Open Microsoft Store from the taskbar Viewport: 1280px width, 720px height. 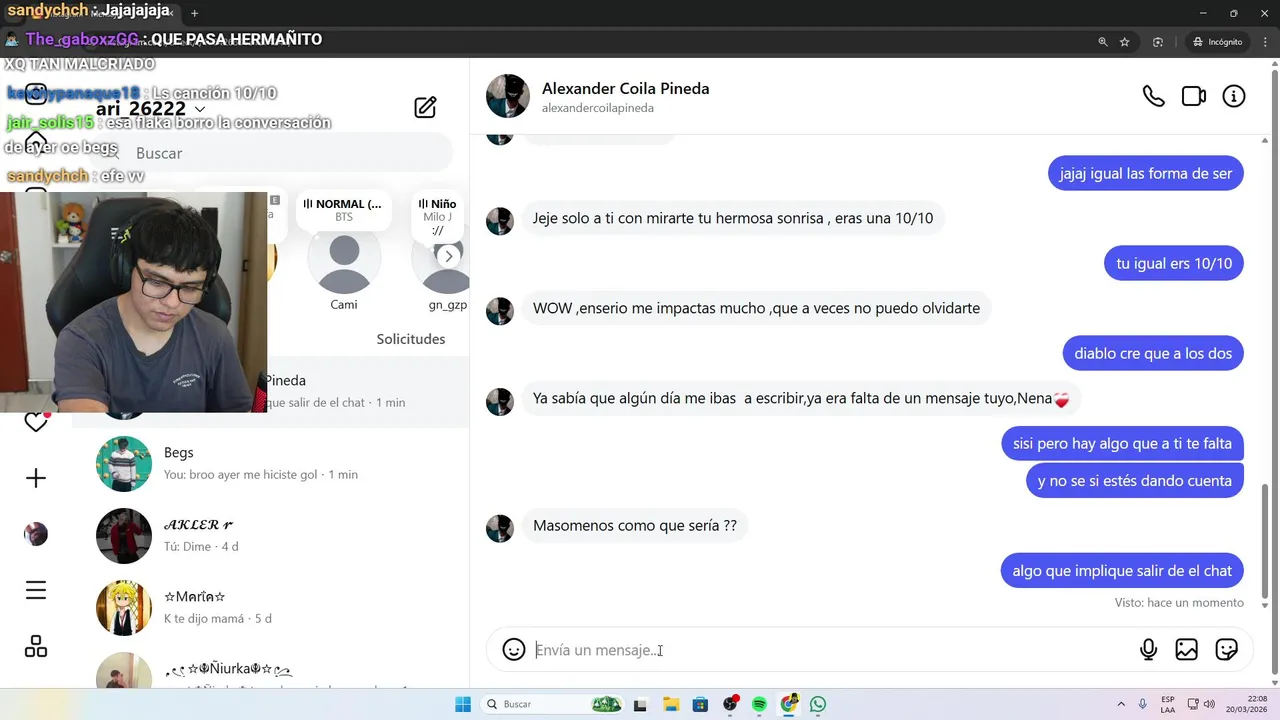(x=700, y=704)
